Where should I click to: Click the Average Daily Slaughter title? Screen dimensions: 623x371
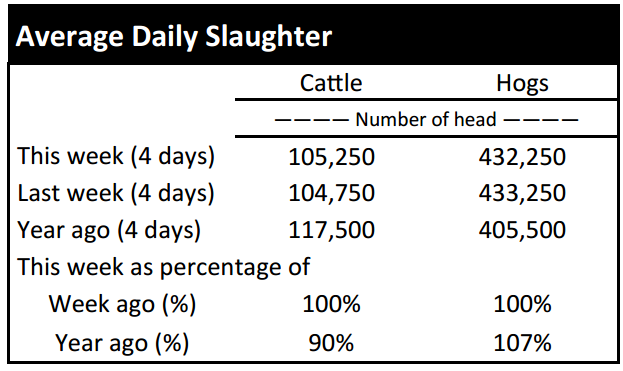pos(174,37)
